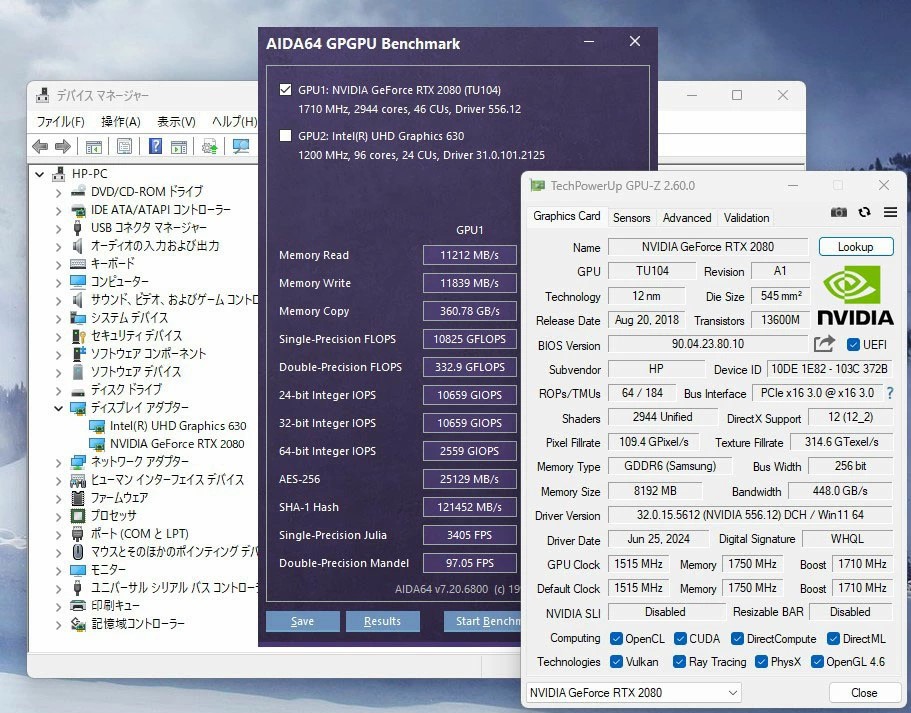
Task: Click the Intel(R) UHD Graphics 630 adapter icon
Action: [x=97, y=426]
